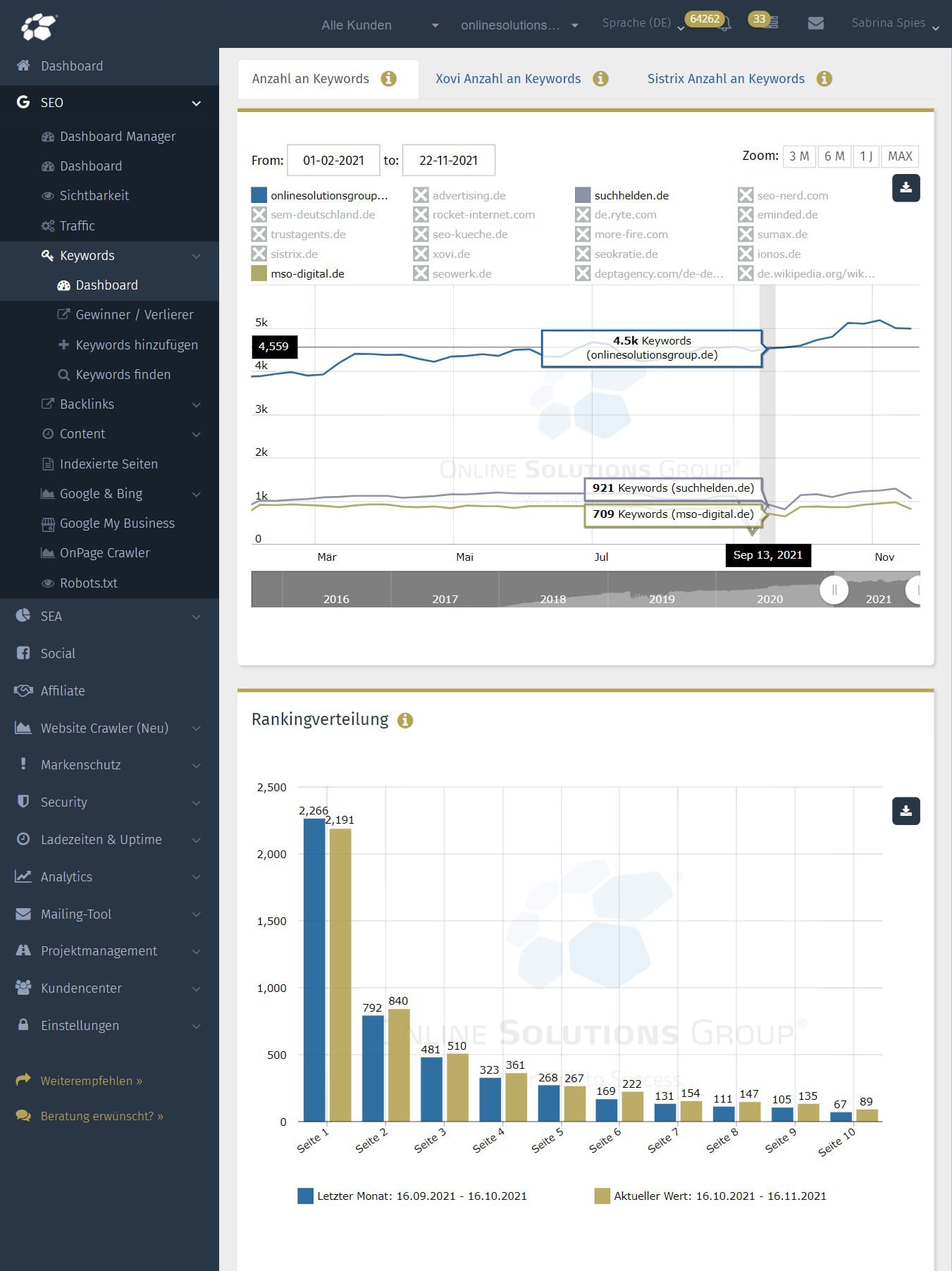Download the Rankingverteilung chart
The height and width of the screenshot is (1271, 952).
(x=906, y=811)
